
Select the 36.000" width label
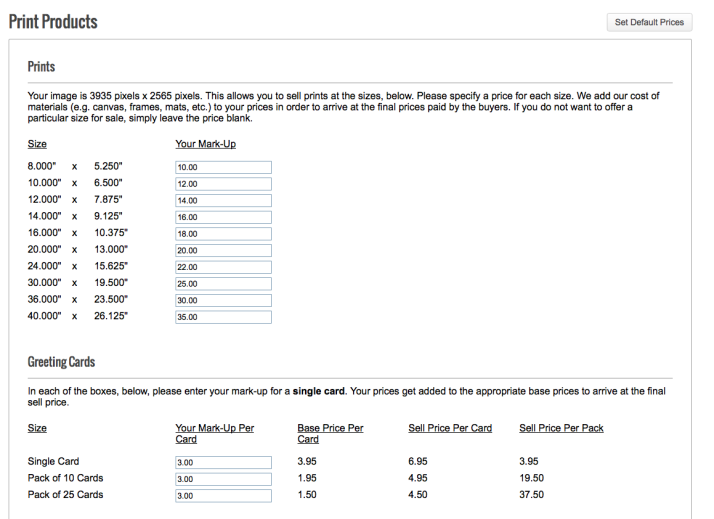44,299
